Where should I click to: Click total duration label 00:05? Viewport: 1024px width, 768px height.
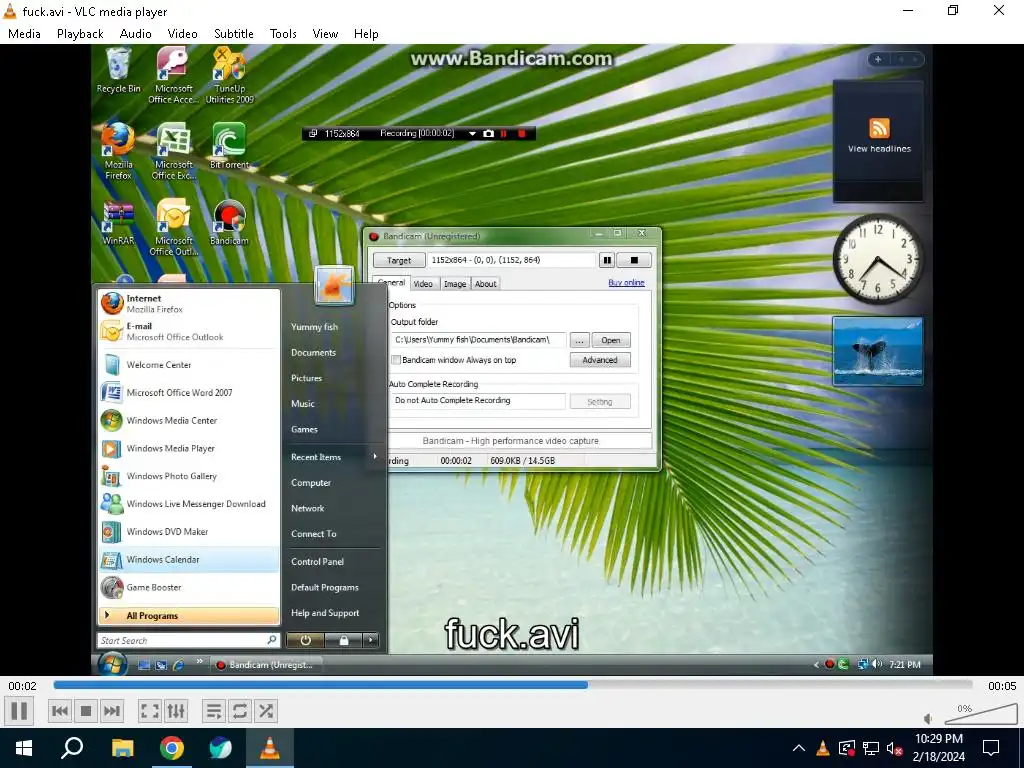tap(1002, 686)
